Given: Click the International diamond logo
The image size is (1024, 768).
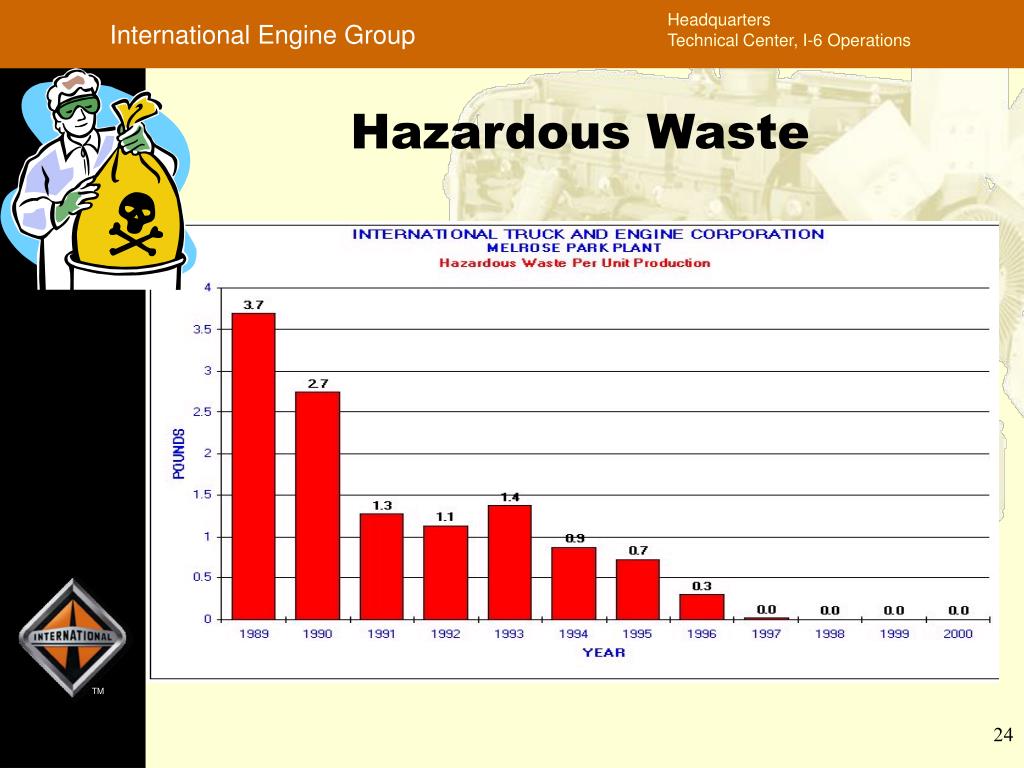Looking at the screenshot, I should click(x=72, y=637).
